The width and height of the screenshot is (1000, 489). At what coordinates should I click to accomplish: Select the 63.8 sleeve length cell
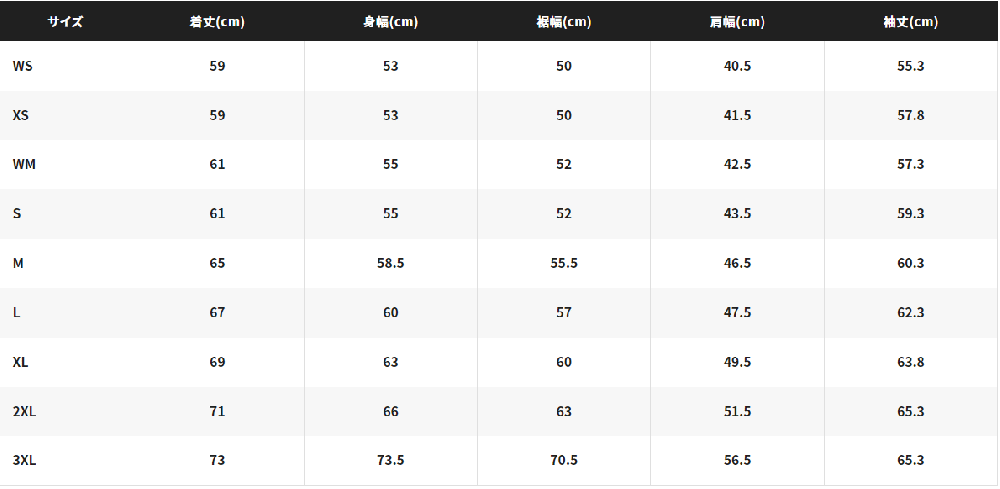point(911,362)
